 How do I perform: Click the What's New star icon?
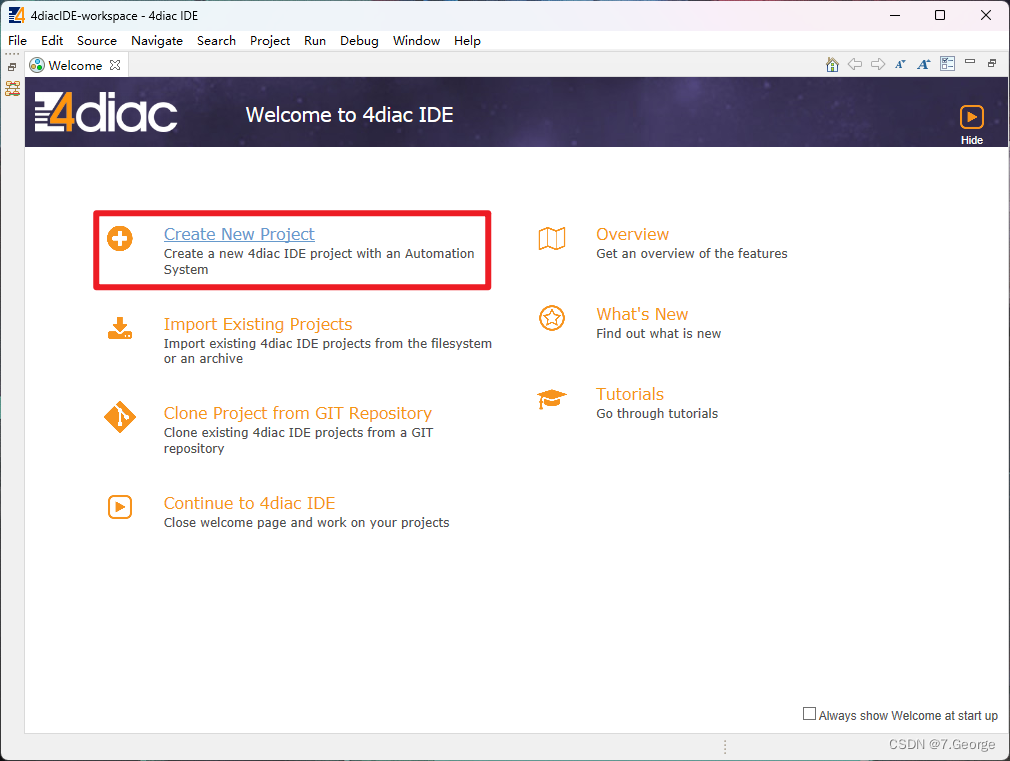pyautogui.click(x=552, y=318)
